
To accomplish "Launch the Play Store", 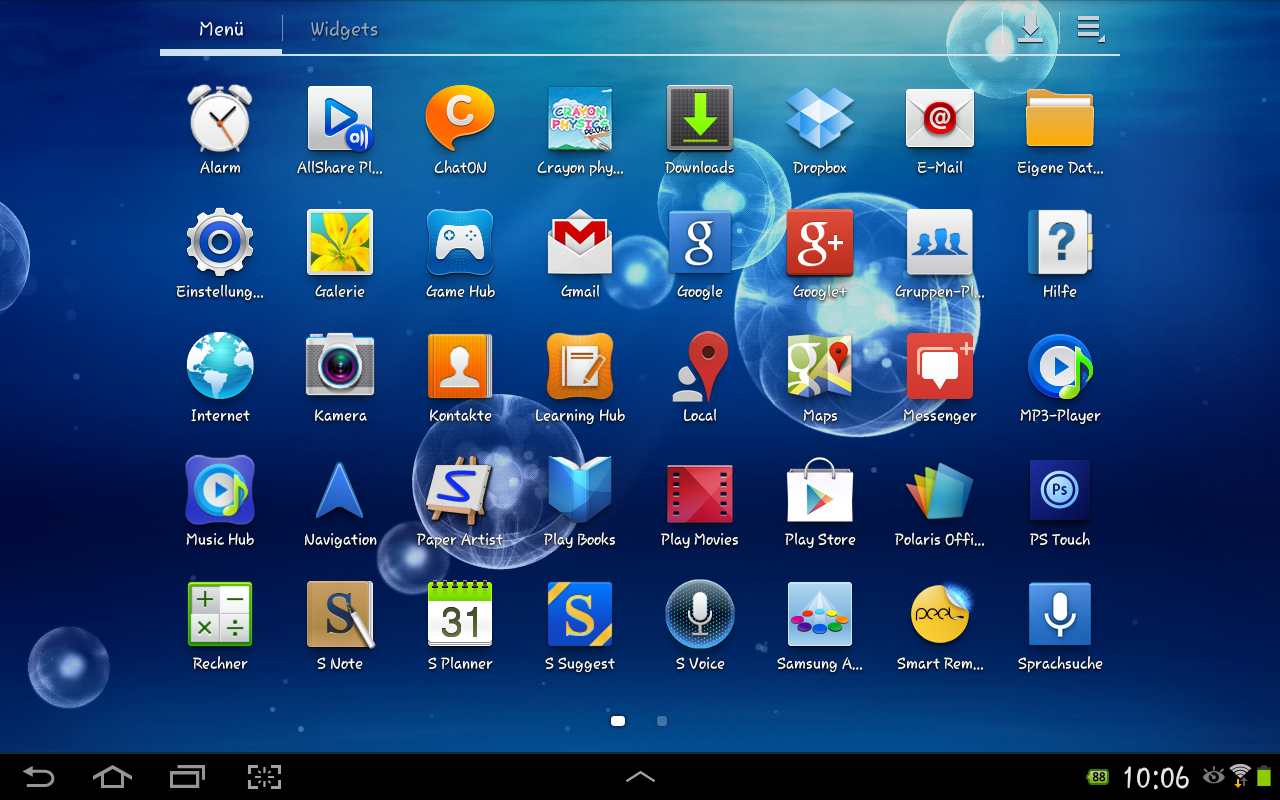I will pos(820,491).
